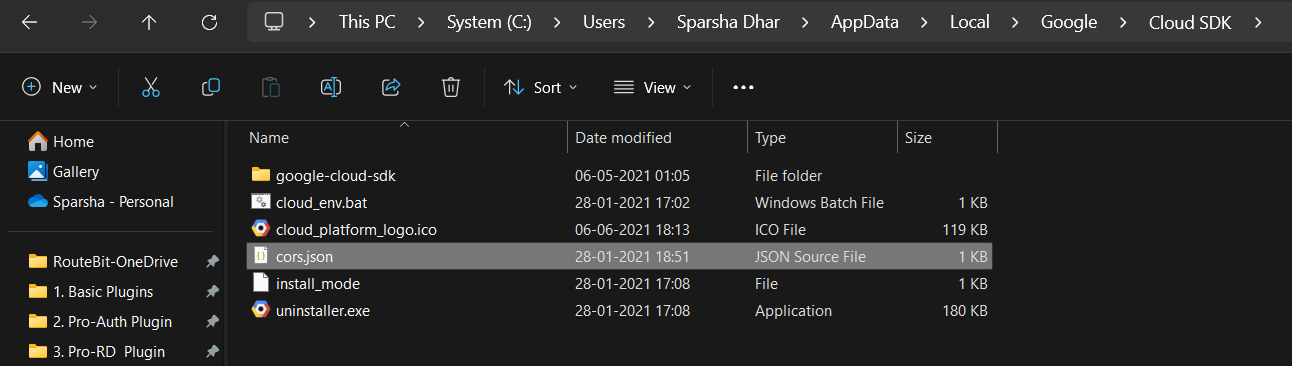Open the Sort options dropdown
The height and width of the screenshot is (366, 1292).
[x=541, y=87]
